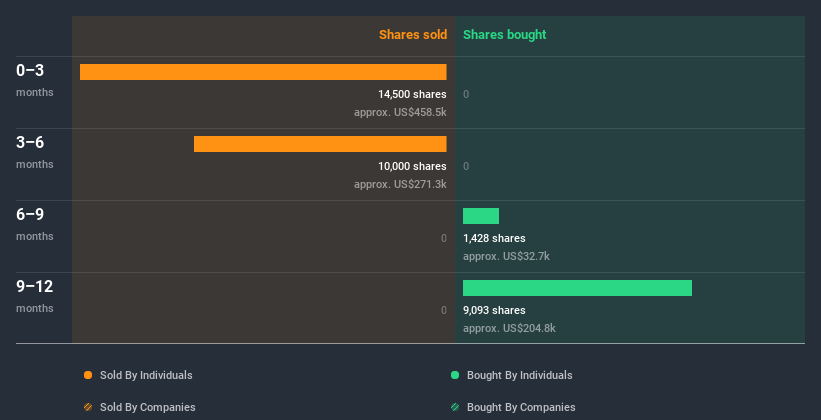The height and width of the screenshot is (420, 821).
Task: Click 'Sold By Companies' legend label
Action: coord(148,407)
